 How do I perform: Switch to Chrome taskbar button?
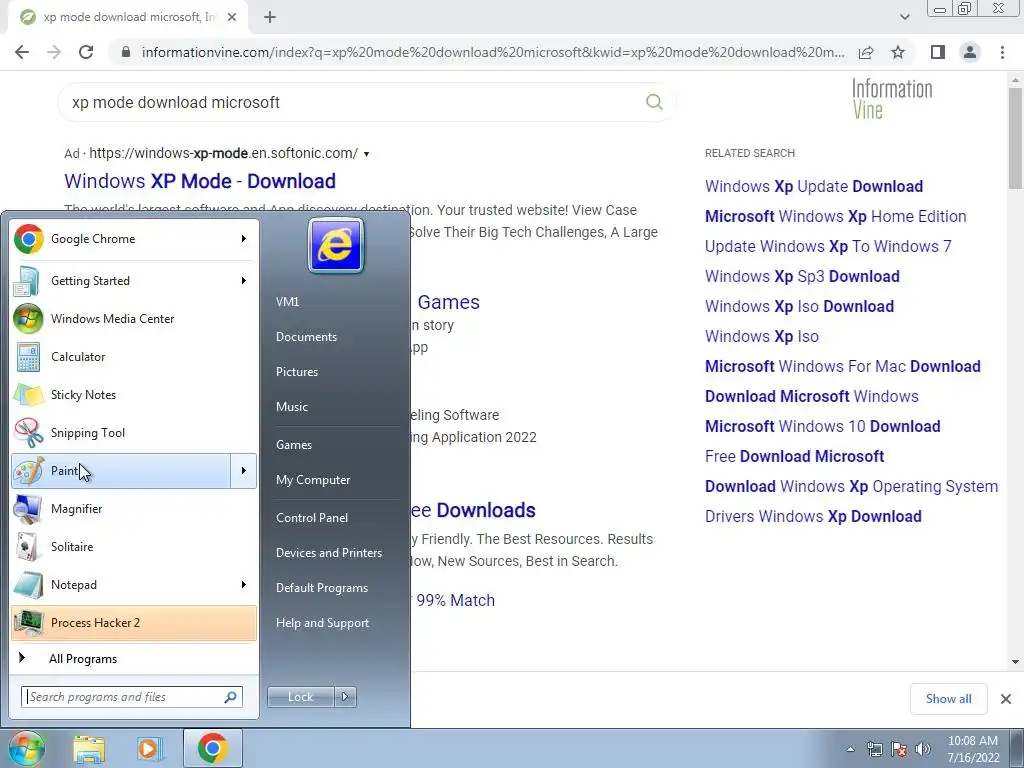(212, 748)
